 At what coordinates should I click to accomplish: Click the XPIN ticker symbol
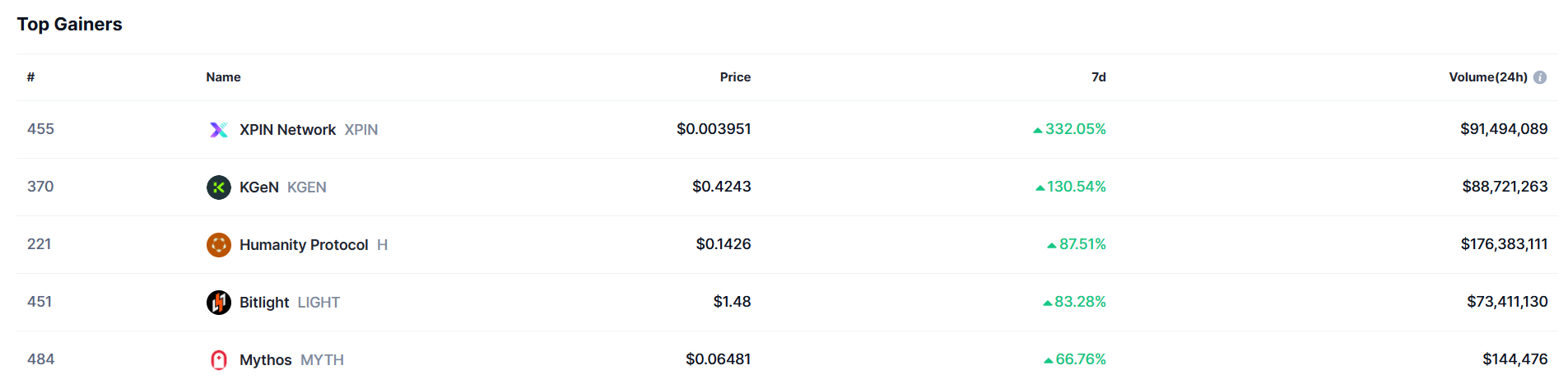point(361,130)
